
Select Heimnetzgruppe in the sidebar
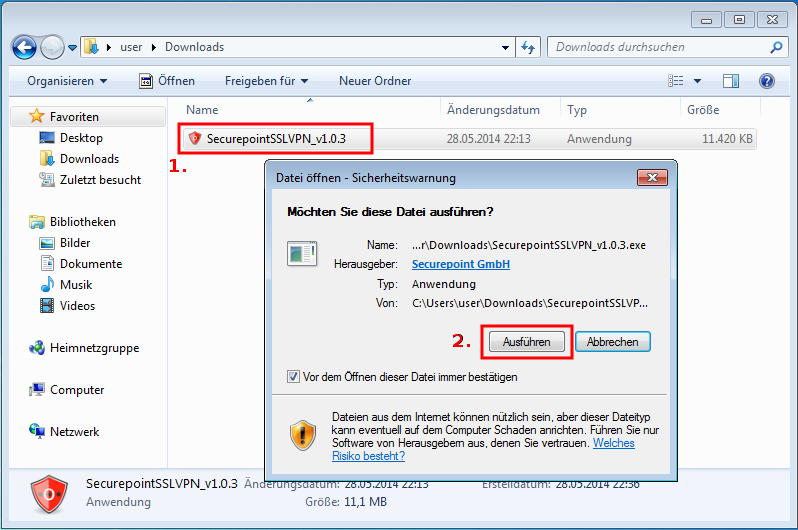[x=94, y=348]
